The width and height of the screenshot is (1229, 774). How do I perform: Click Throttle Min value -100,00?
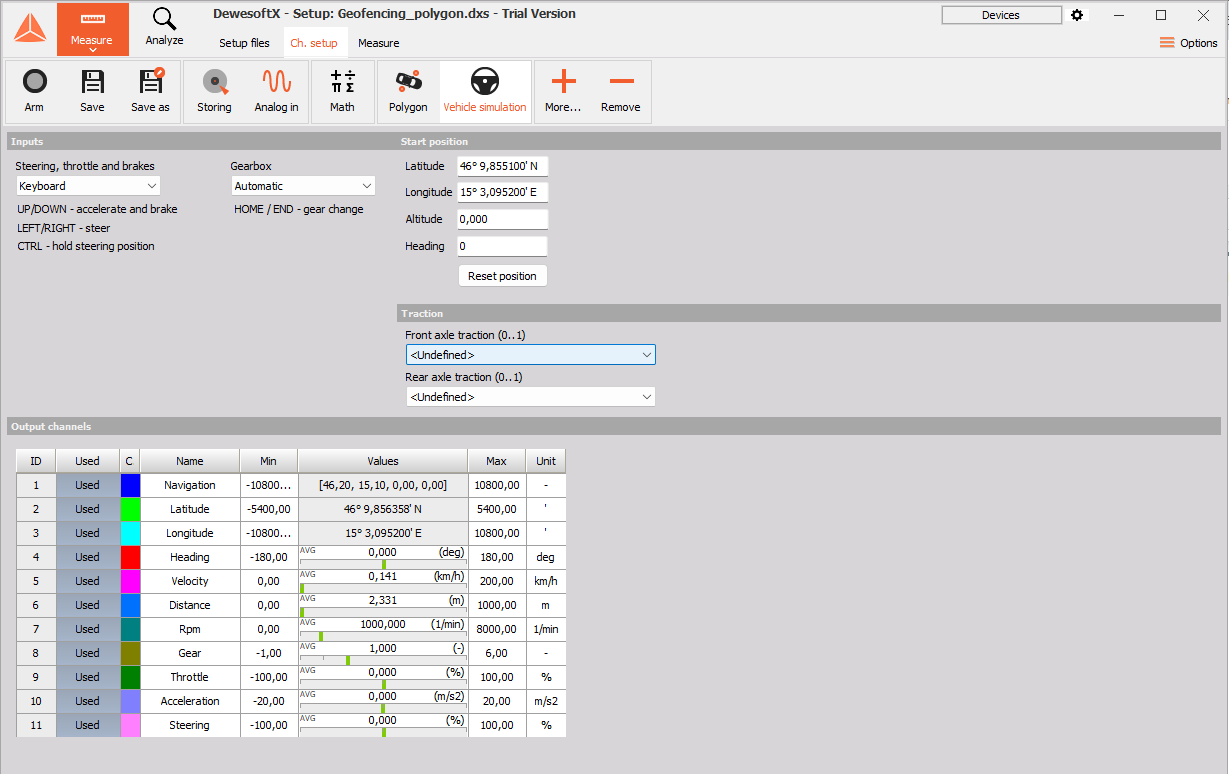[268, 677]
